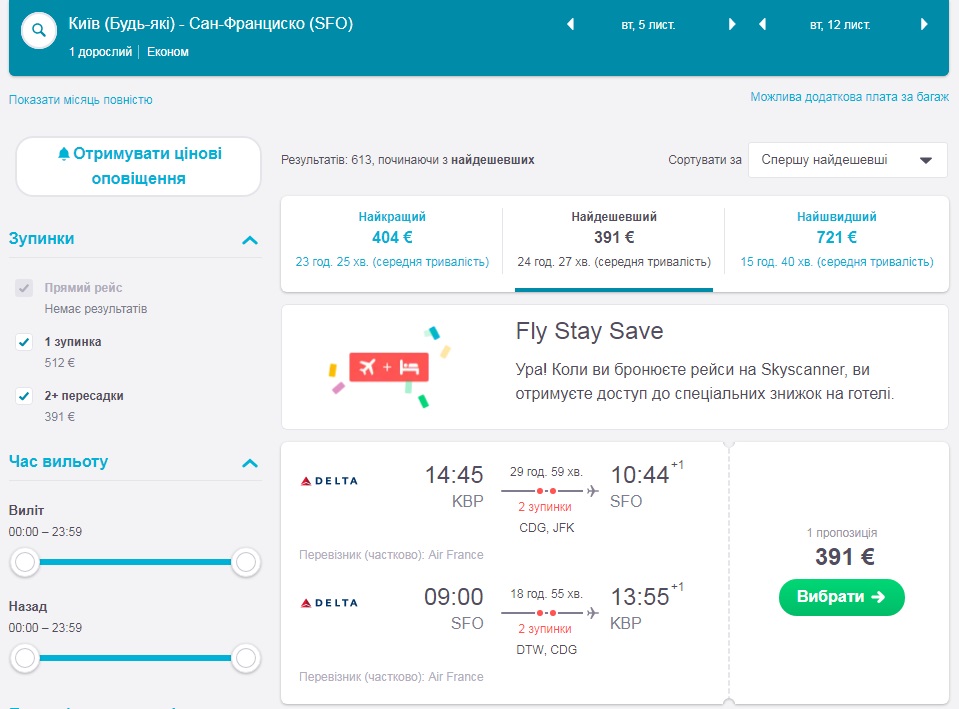Switch to the 'Найшвидший' tab
959x709 pixels.
(x=837, y=239)
